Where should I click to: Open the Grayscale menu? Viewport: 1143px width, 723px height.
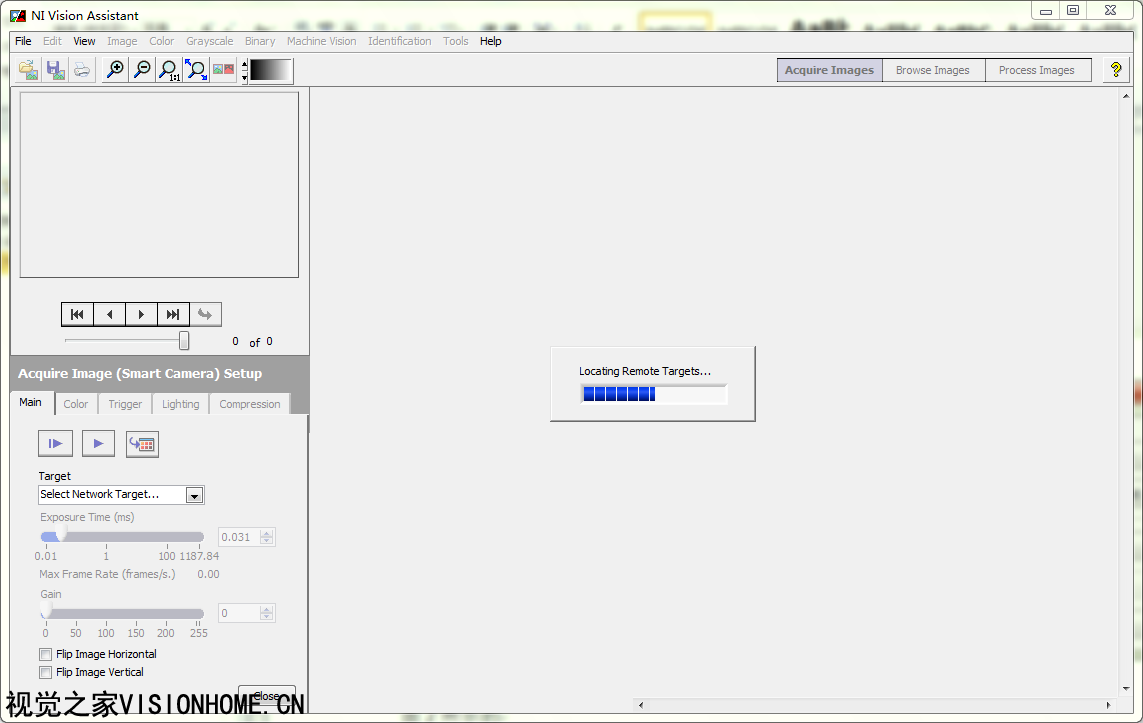tap(210, 42)
